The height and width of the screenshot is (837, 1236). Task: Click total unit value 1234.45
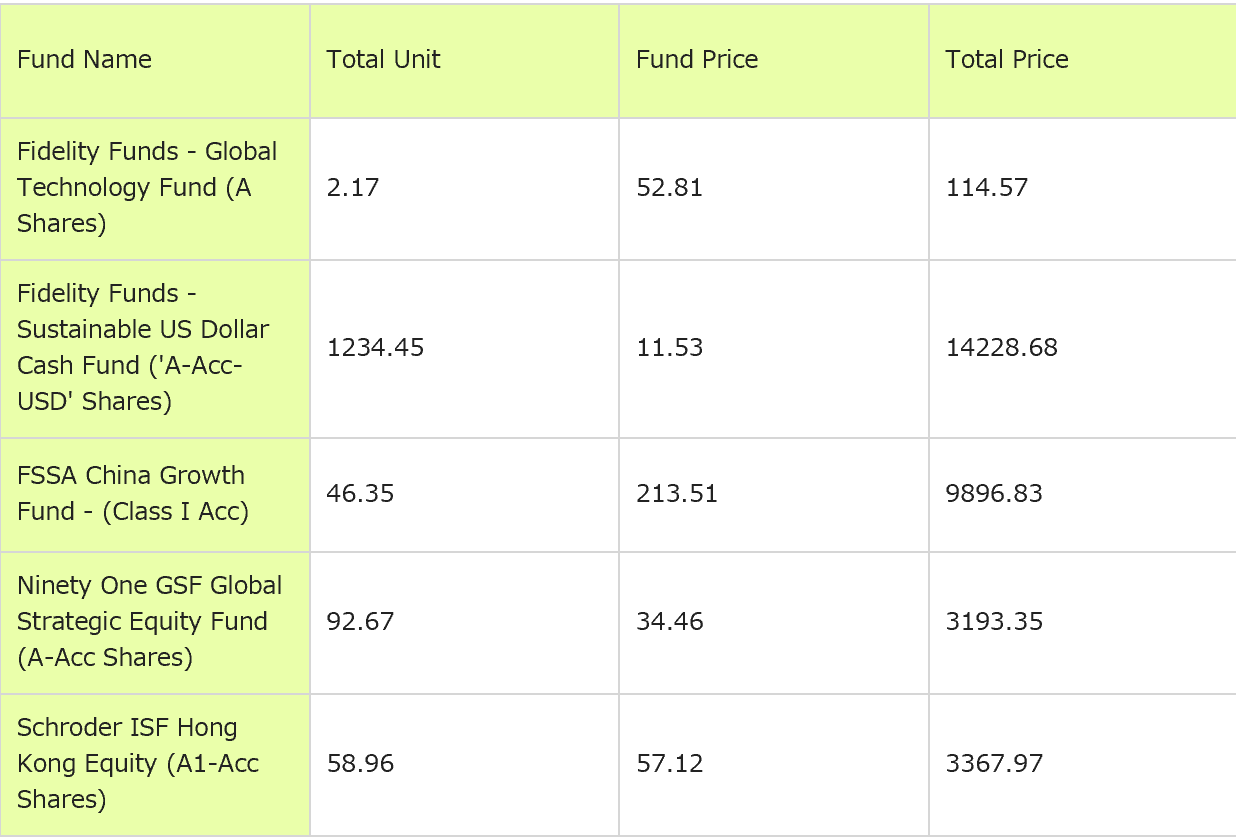375,348
